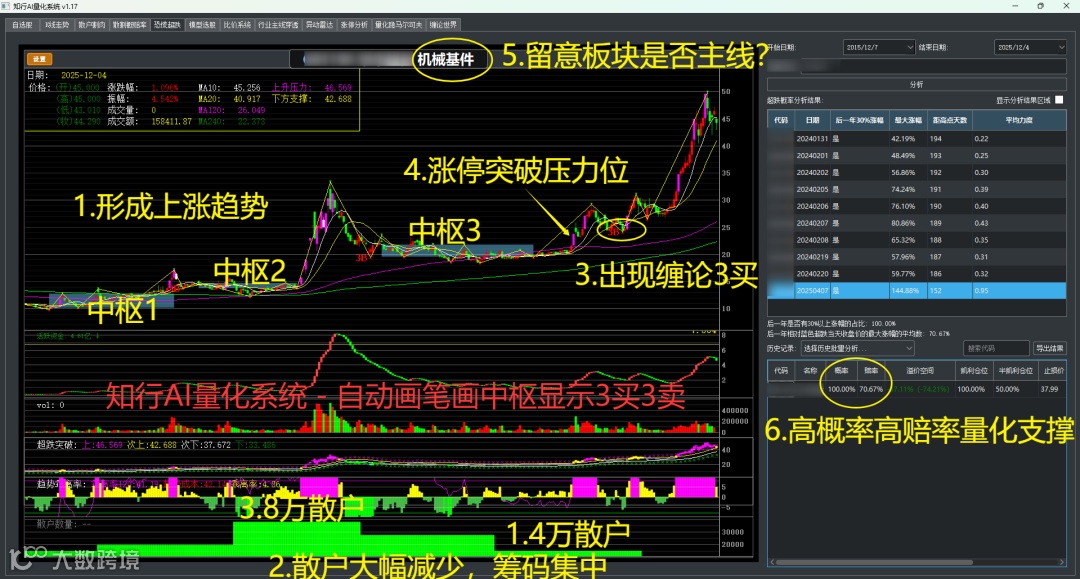The width and height of the screenshot is (1080, 579).
Task: Select the row dated 20240201
Action: [916, 156]
